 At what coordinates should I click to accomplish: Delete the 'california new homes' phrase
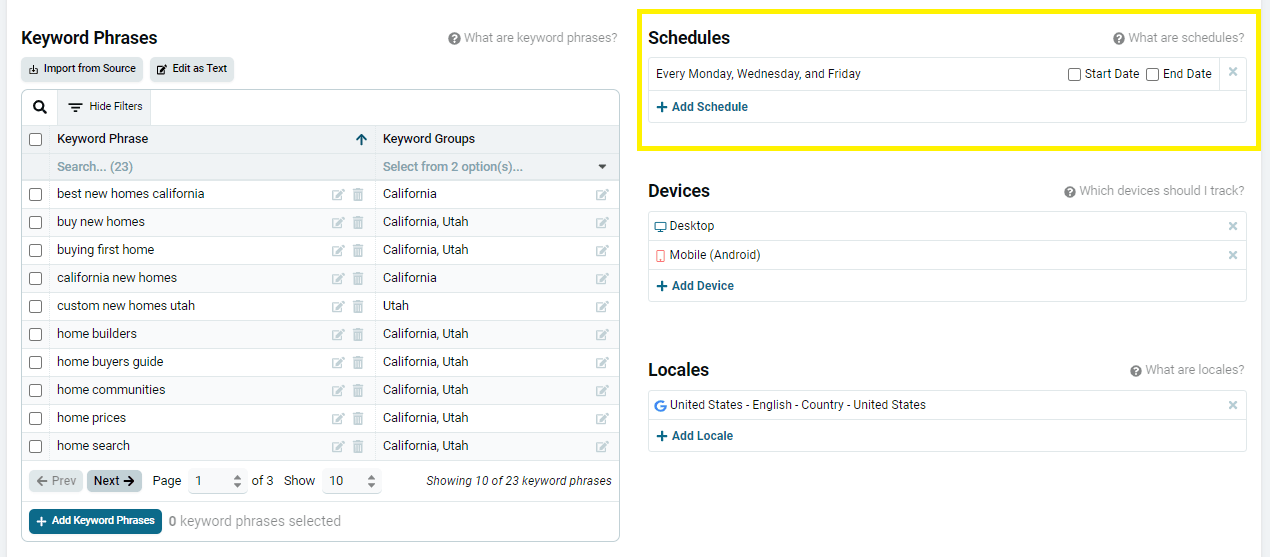[x=358, y=279]
